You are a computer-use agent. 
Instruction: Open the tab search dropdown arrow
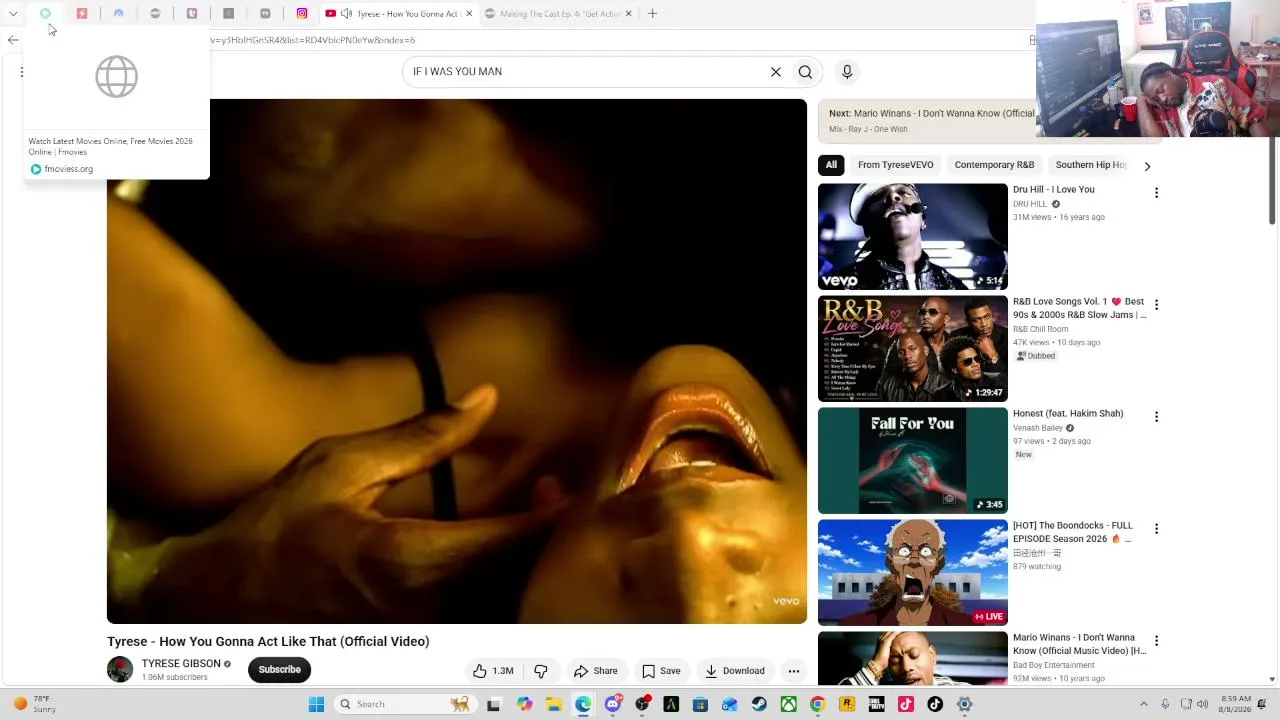coord(13,14)
